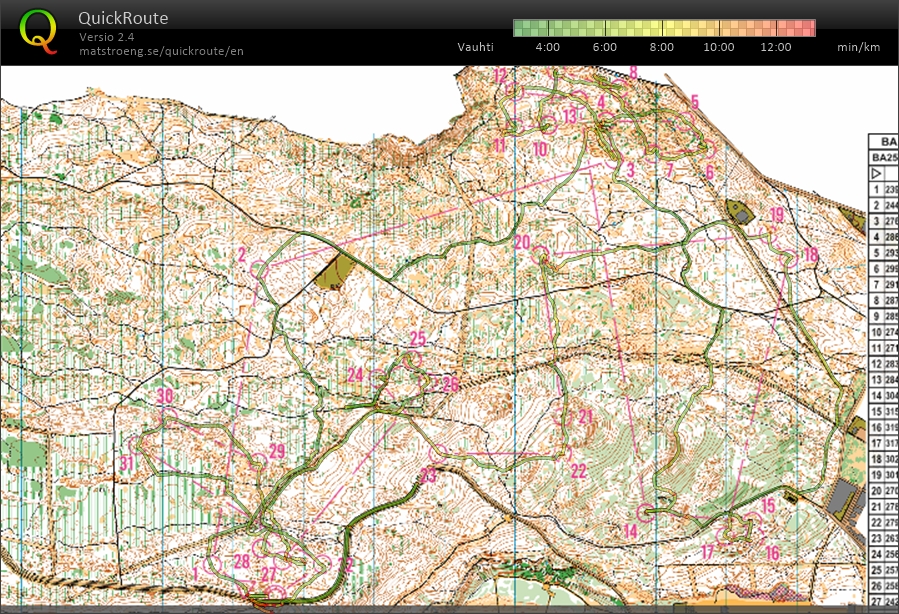Click control number 18 on the map
The width and height of the screenshot is (899, 614).
click(x=810, y=254)
